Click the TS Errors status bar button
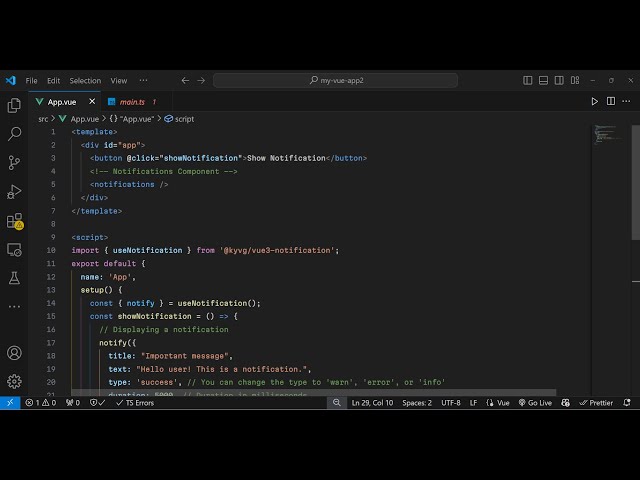This screenshot has height=480, width=640. [134, 403]
